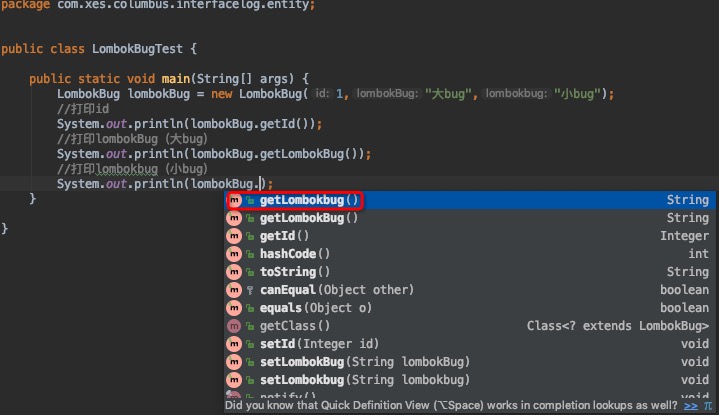Viewport: 719px width, 415px height.
Task: Click greyed method icon beside getClass()
Action: click(x=234, y=326)
